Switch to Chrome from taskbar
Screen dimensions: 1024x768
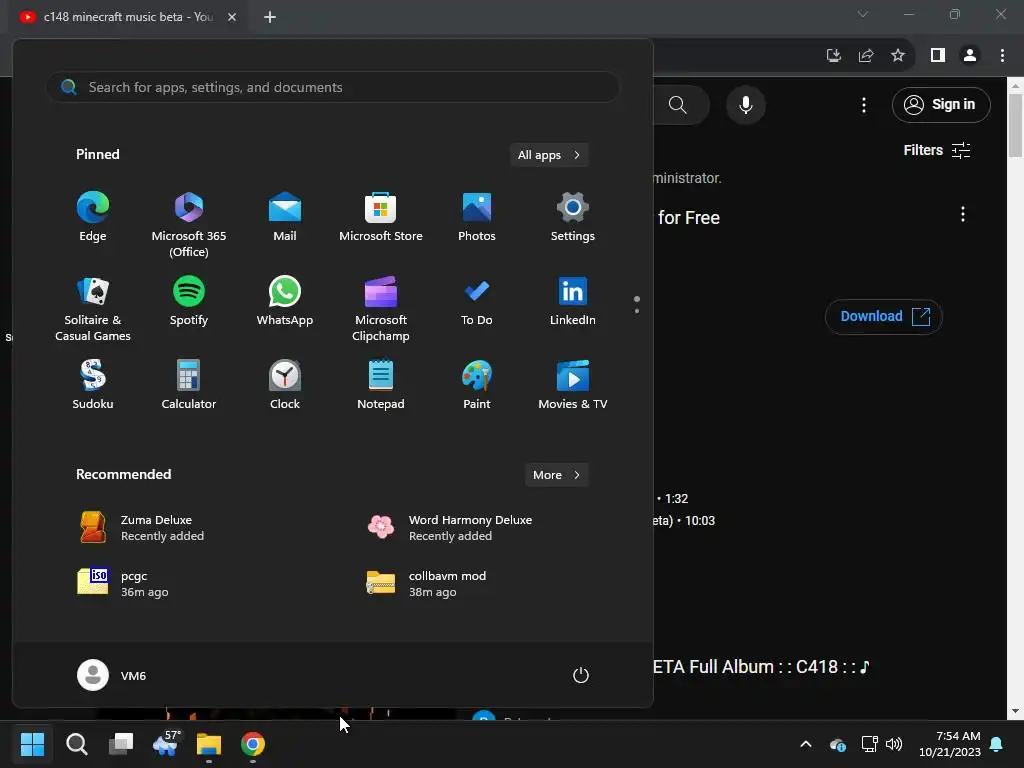click(253, 744)
